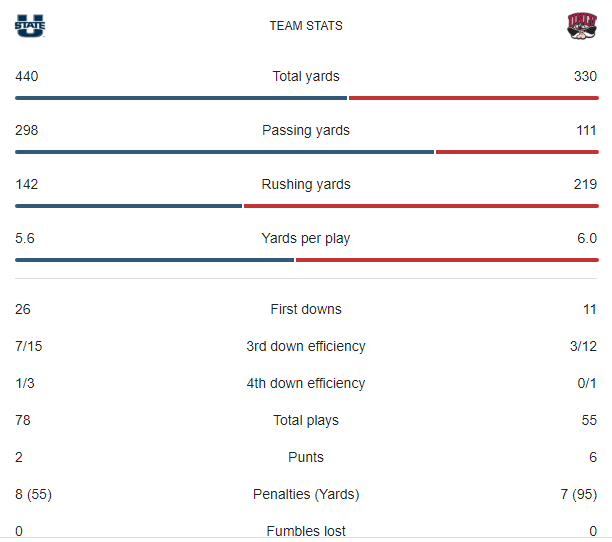Click the Penalties (Yards) label
Image resolution: width=612 pixels, height=542 pixels.
click(306, 495)
